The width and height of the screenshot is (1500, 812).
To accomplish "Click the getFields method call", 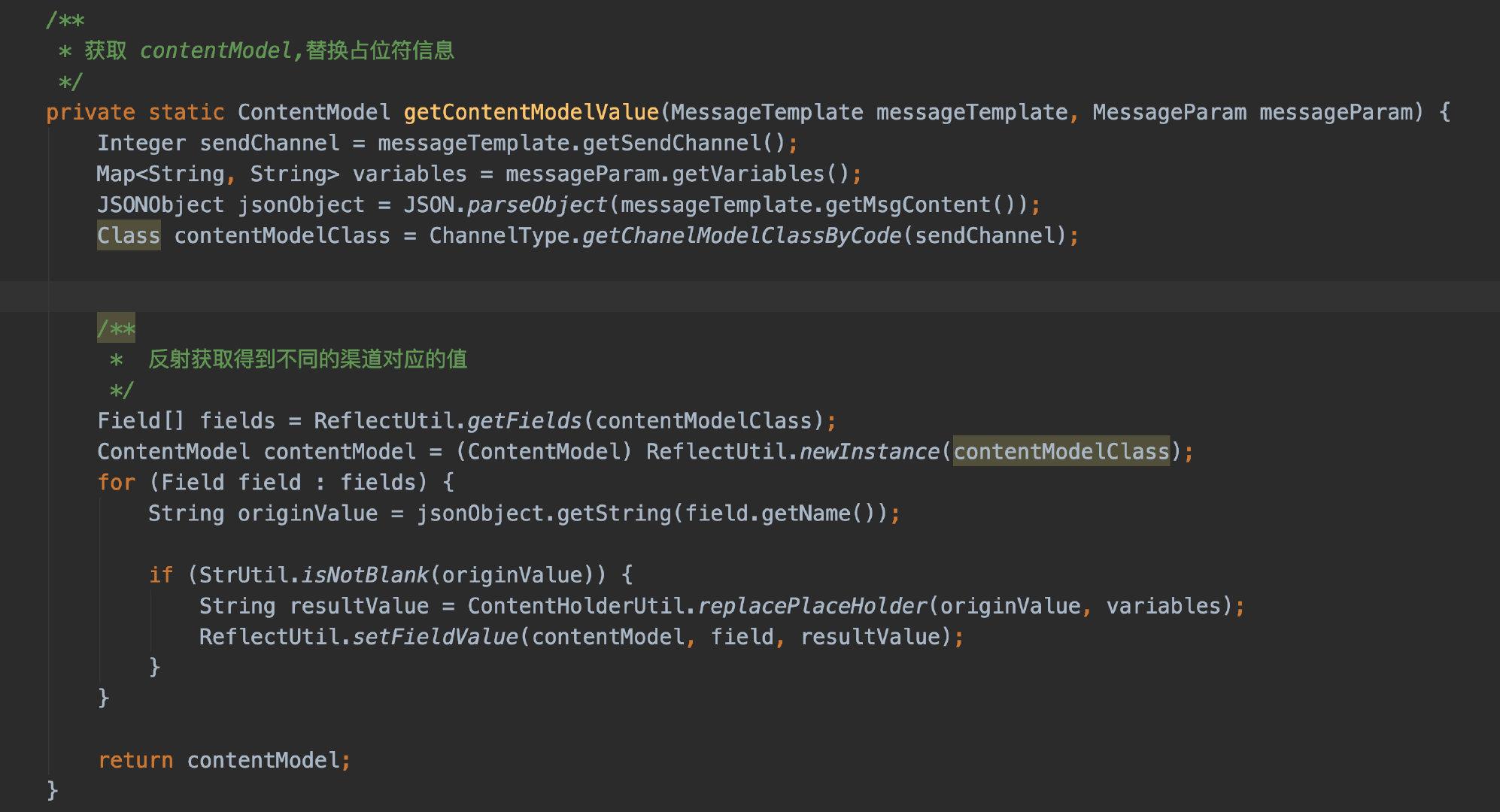I will tap(524, 421).
